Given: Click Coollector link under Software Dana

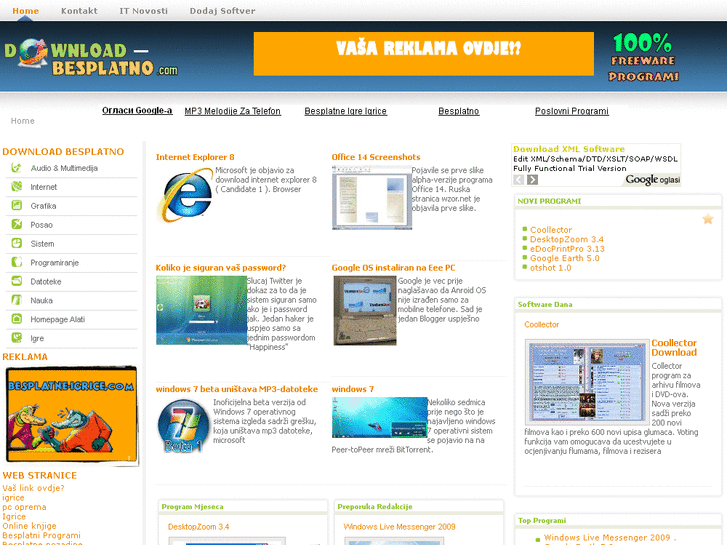Looking at the screenshot, I should [x=542, y=325].
